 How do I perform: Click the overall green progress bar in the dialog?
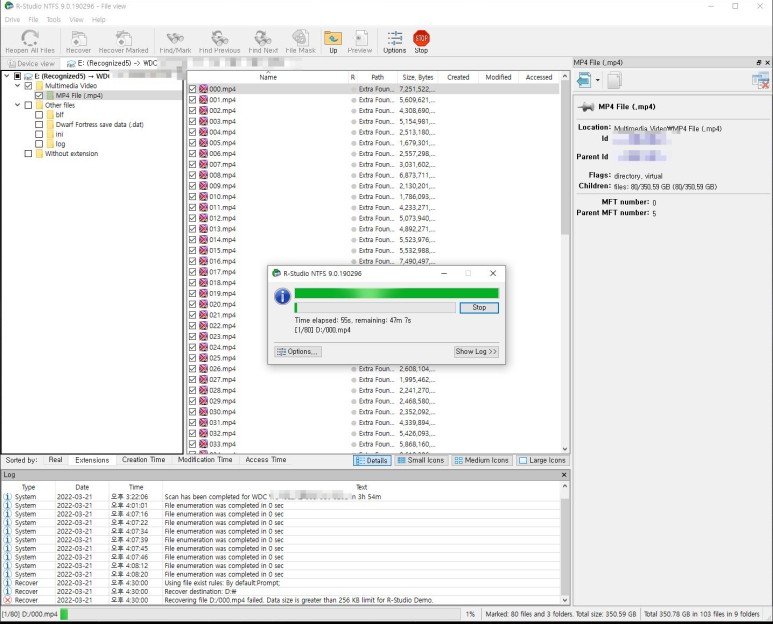[x=396, y=294]
